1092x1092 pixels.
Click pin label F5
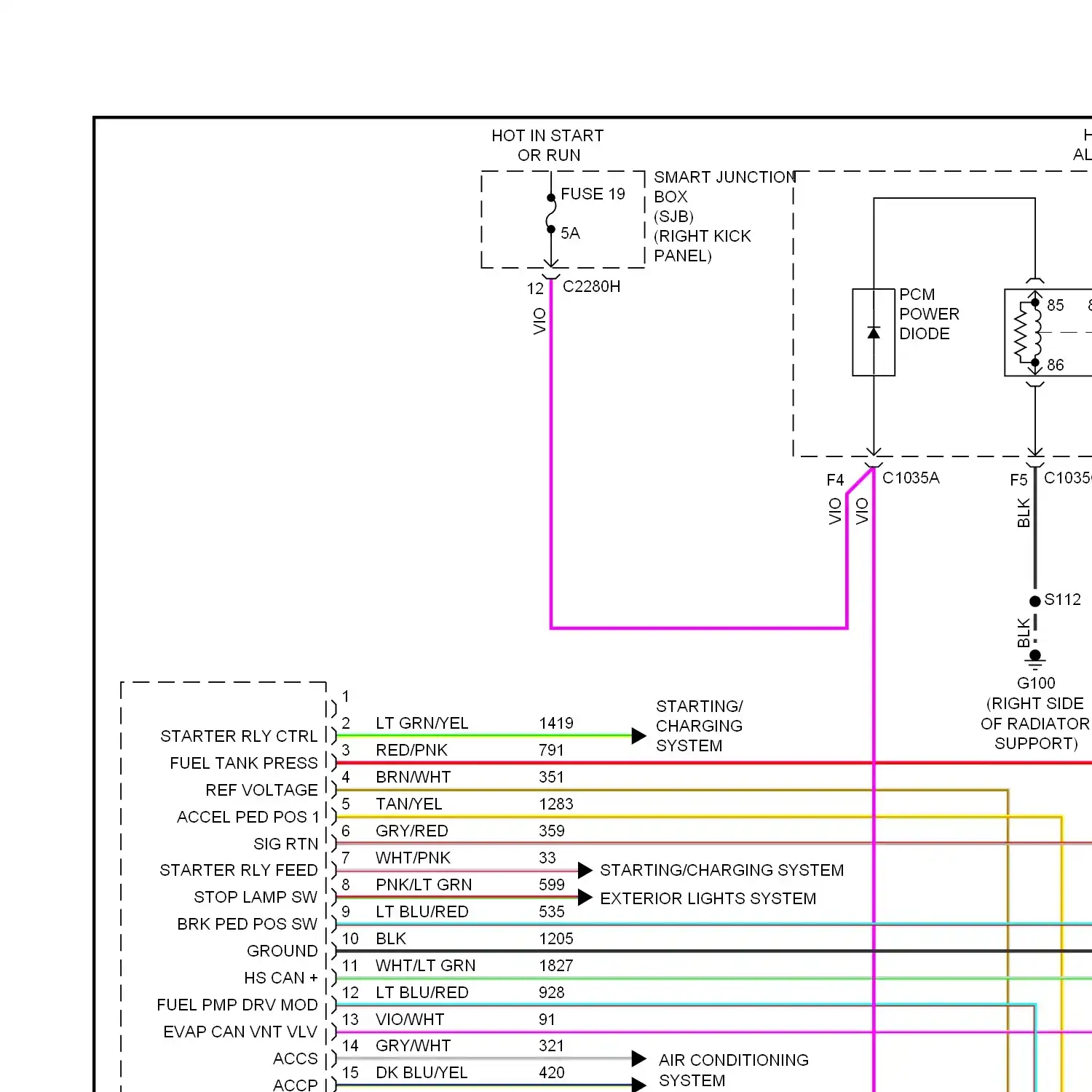1018,480
